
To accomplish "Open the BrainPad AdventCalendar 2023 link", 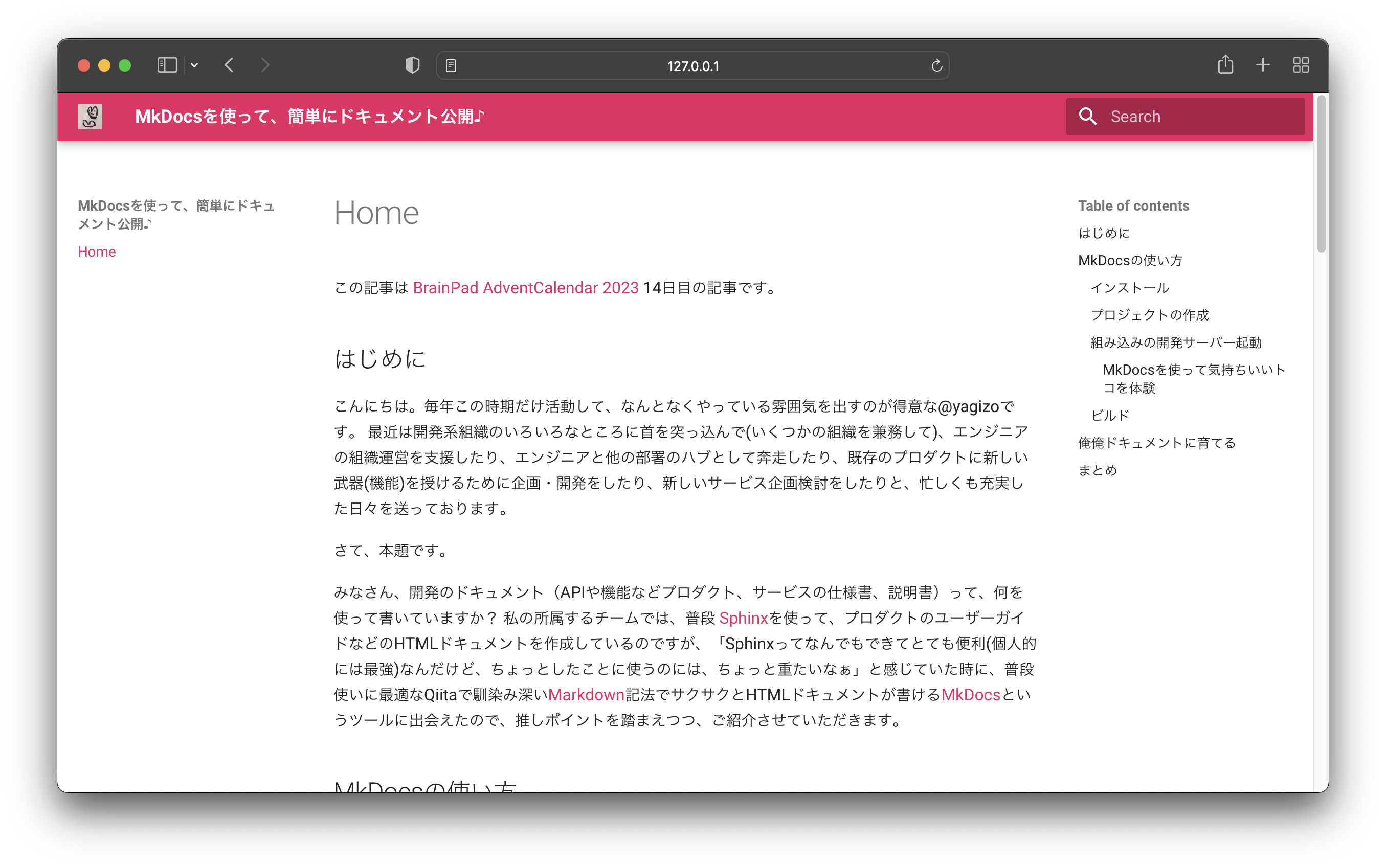I will tap(526, 288).
